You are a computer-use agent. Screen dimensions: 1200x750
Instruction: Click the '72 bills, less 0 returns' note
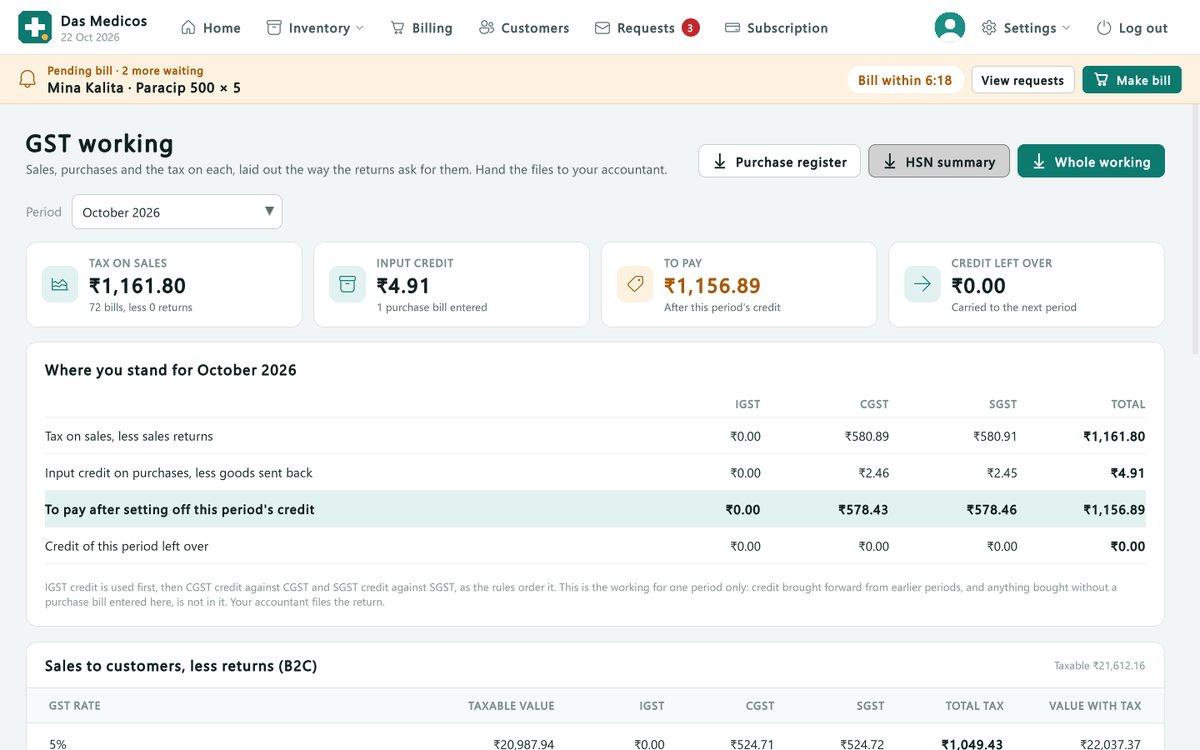tap(141, 308)
